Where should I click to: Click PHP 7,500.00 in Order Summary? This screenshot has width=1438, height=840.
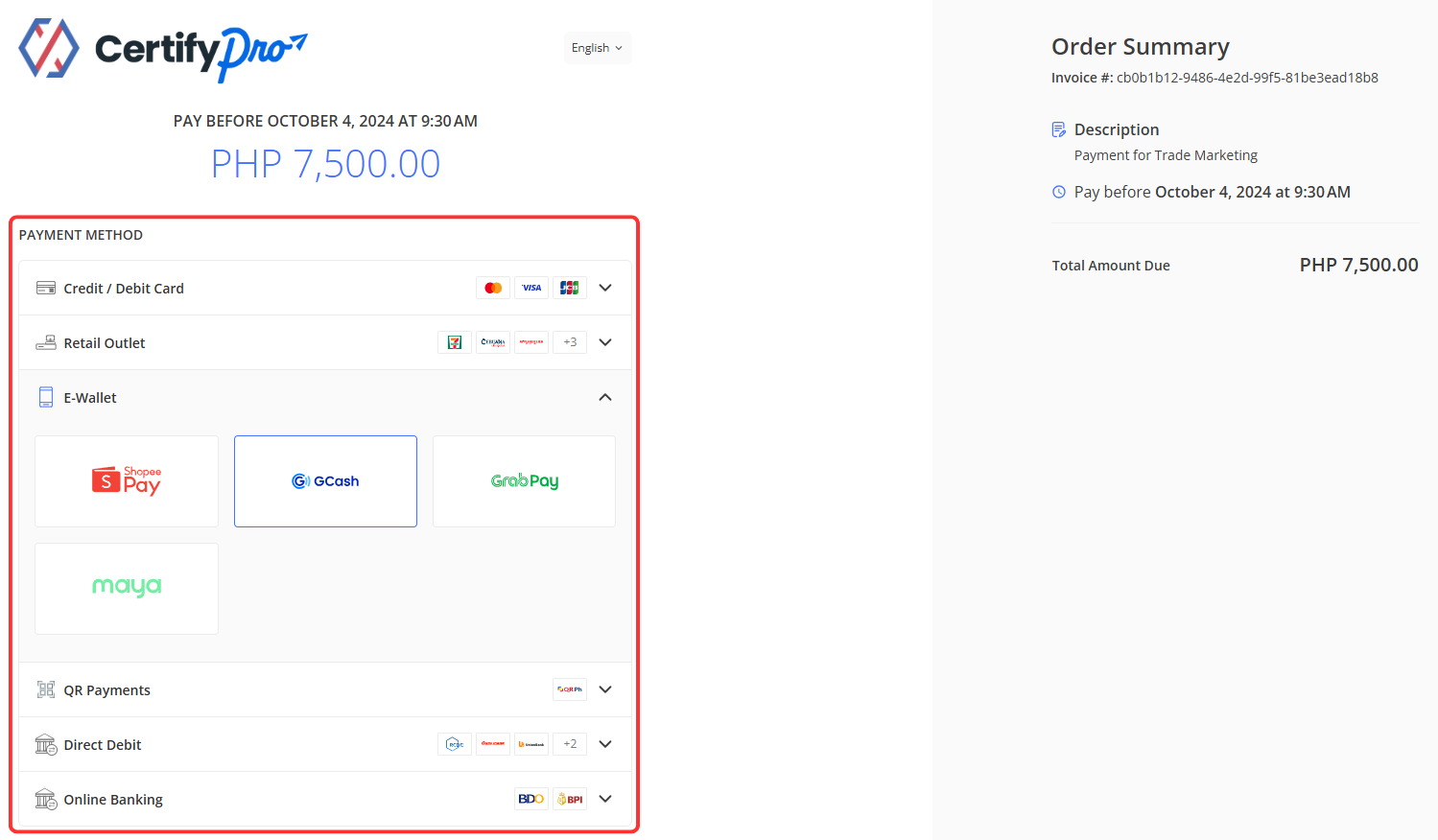pos(1358,265)
